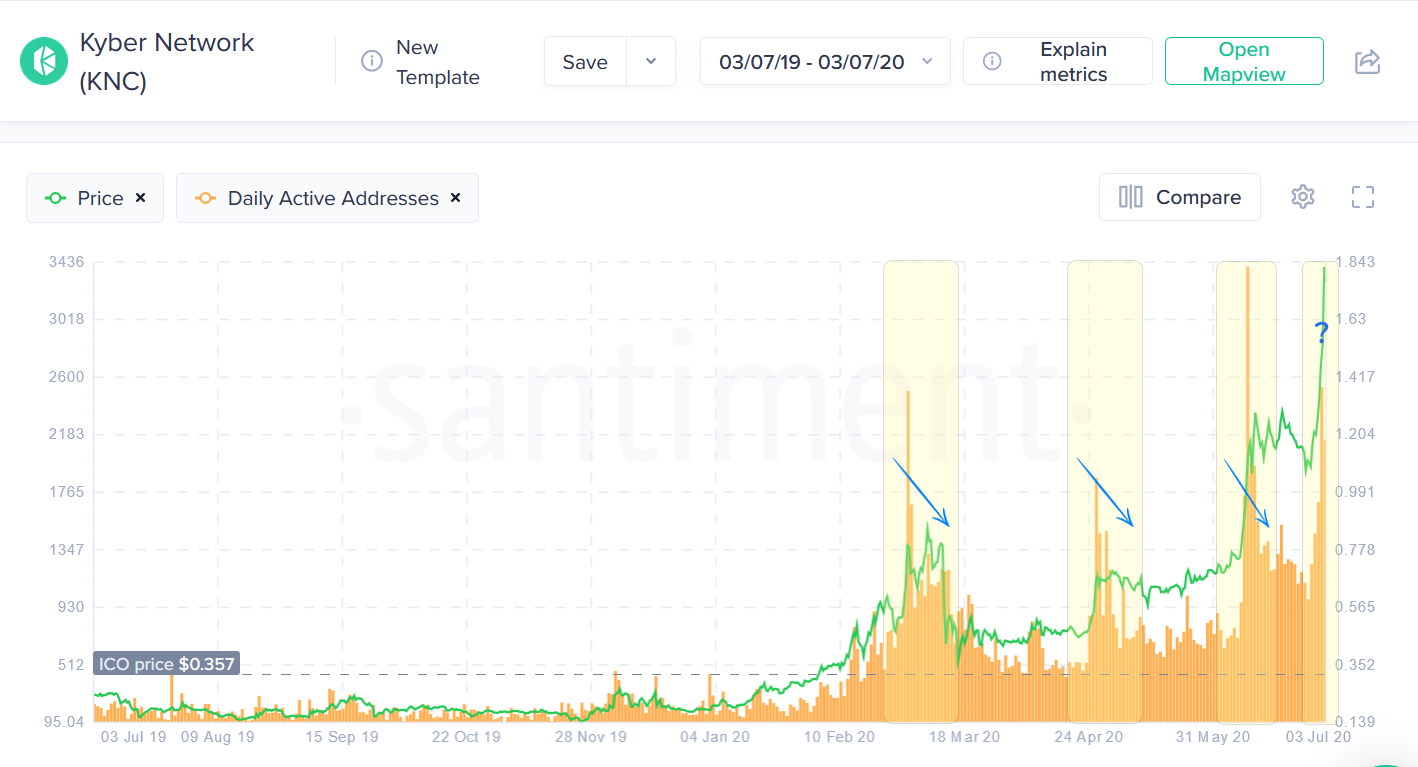
Task: Open the date range 03/07/19 - 03/07/20 picker
Action: click(825, 61)
